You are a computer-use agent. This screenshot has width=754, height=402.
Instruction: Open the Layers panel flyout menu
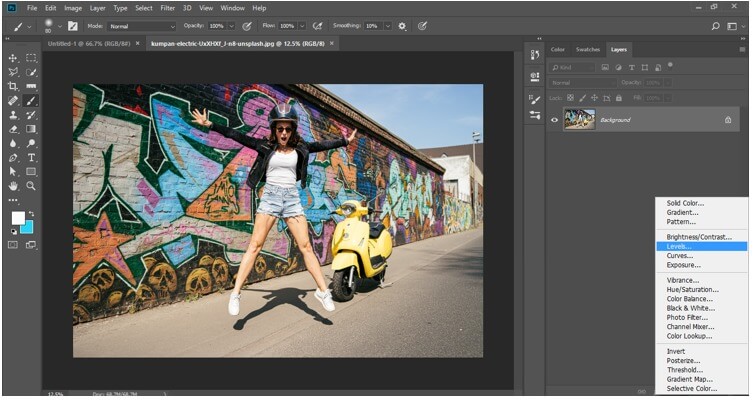tap(742, 50)
